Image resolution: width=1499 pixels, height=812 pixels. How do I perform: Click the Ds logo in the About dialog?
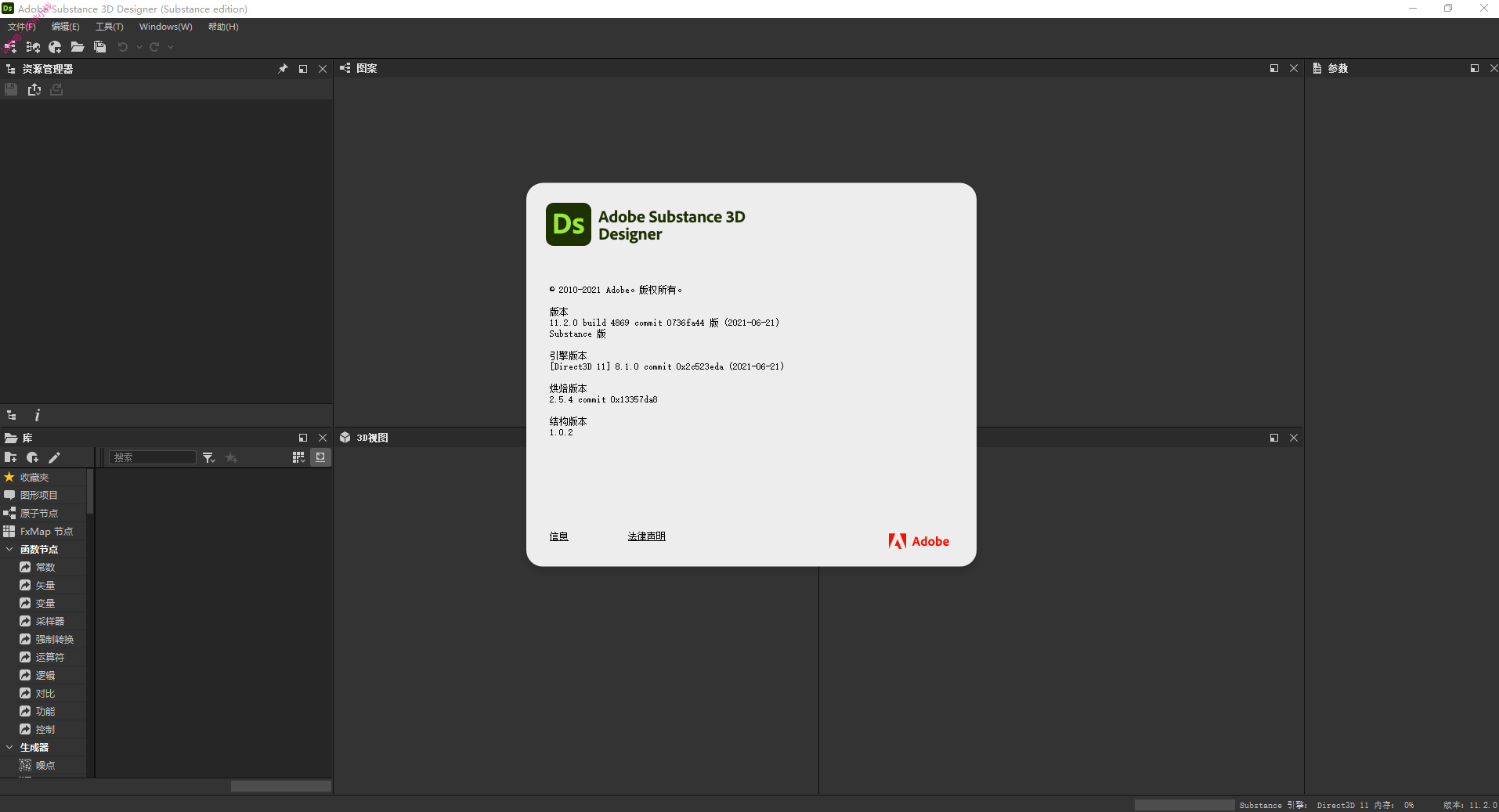point(569,224)
